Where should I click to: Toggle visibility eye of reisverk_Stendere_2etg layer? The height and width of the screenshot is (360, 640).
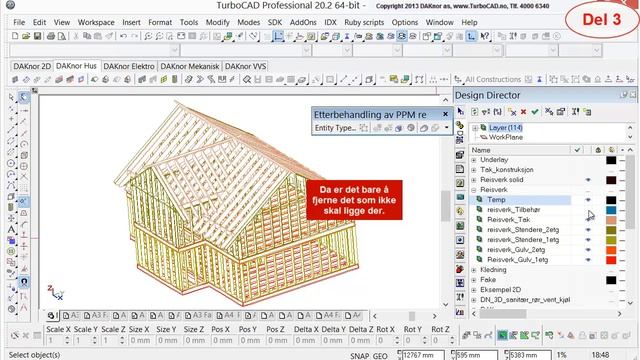pos(588,230)
